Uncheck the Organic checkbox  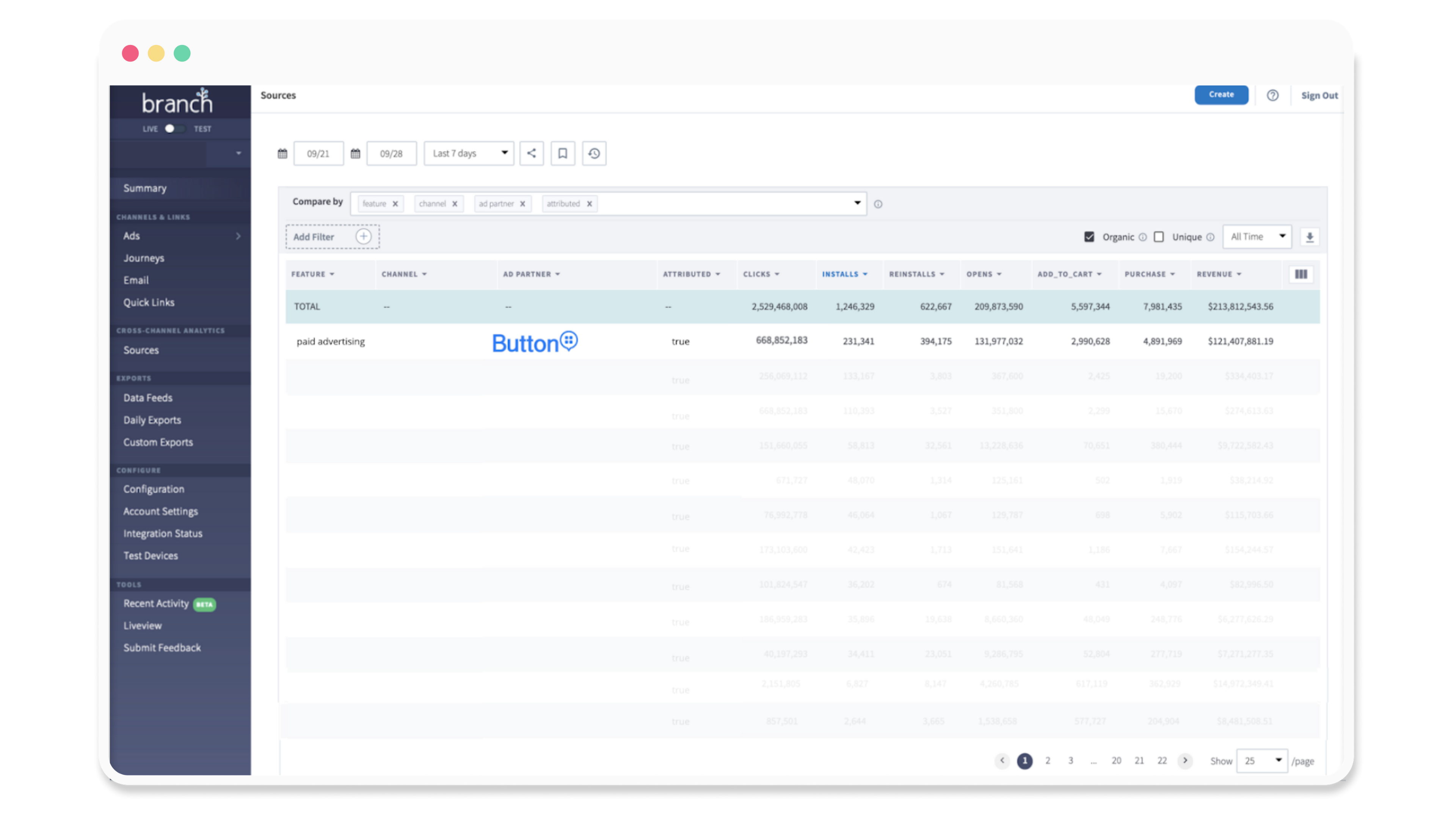coord(1089,237)
